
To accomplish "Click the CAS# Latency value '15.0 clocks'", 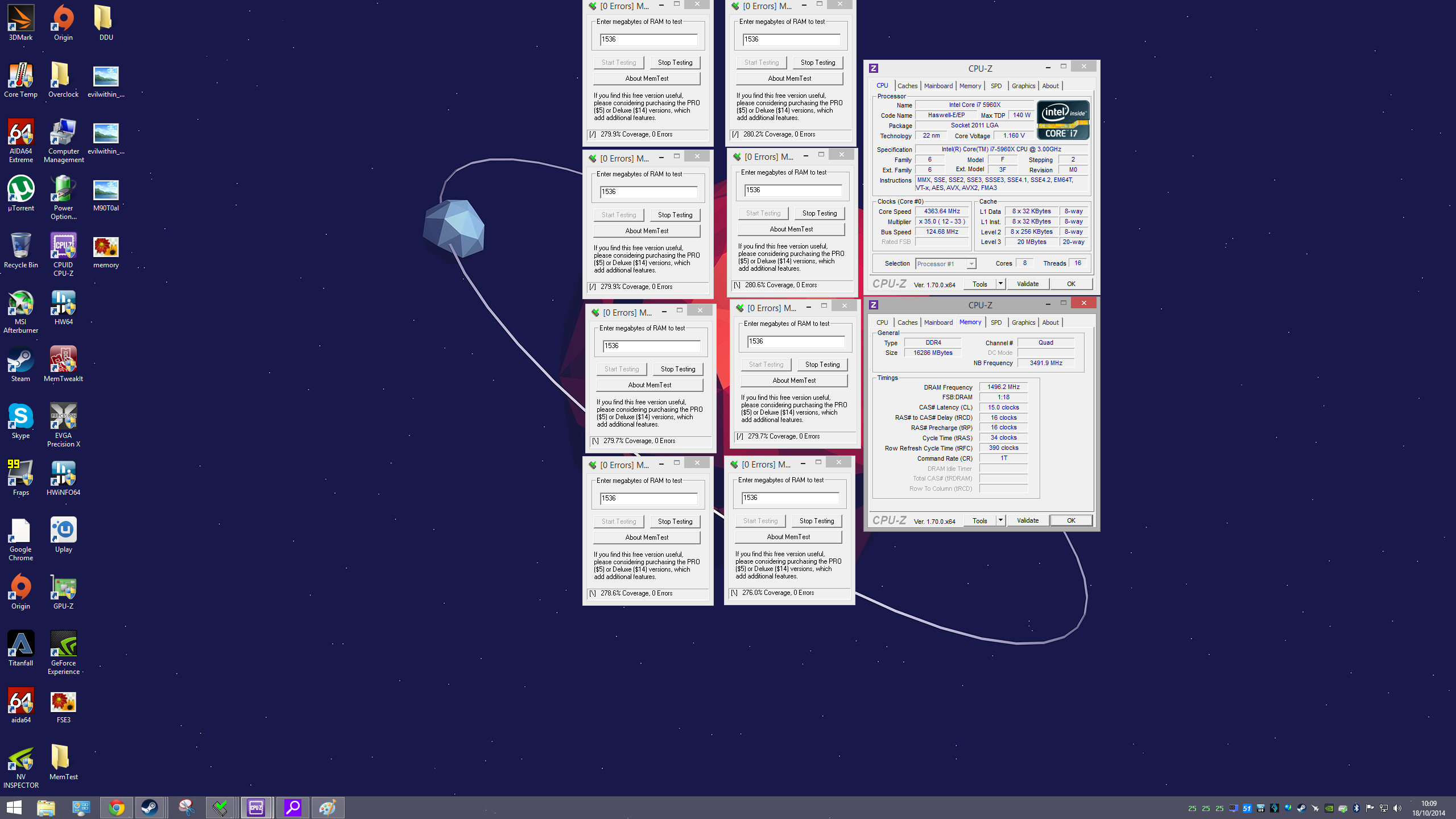I will pos(1003,408).
